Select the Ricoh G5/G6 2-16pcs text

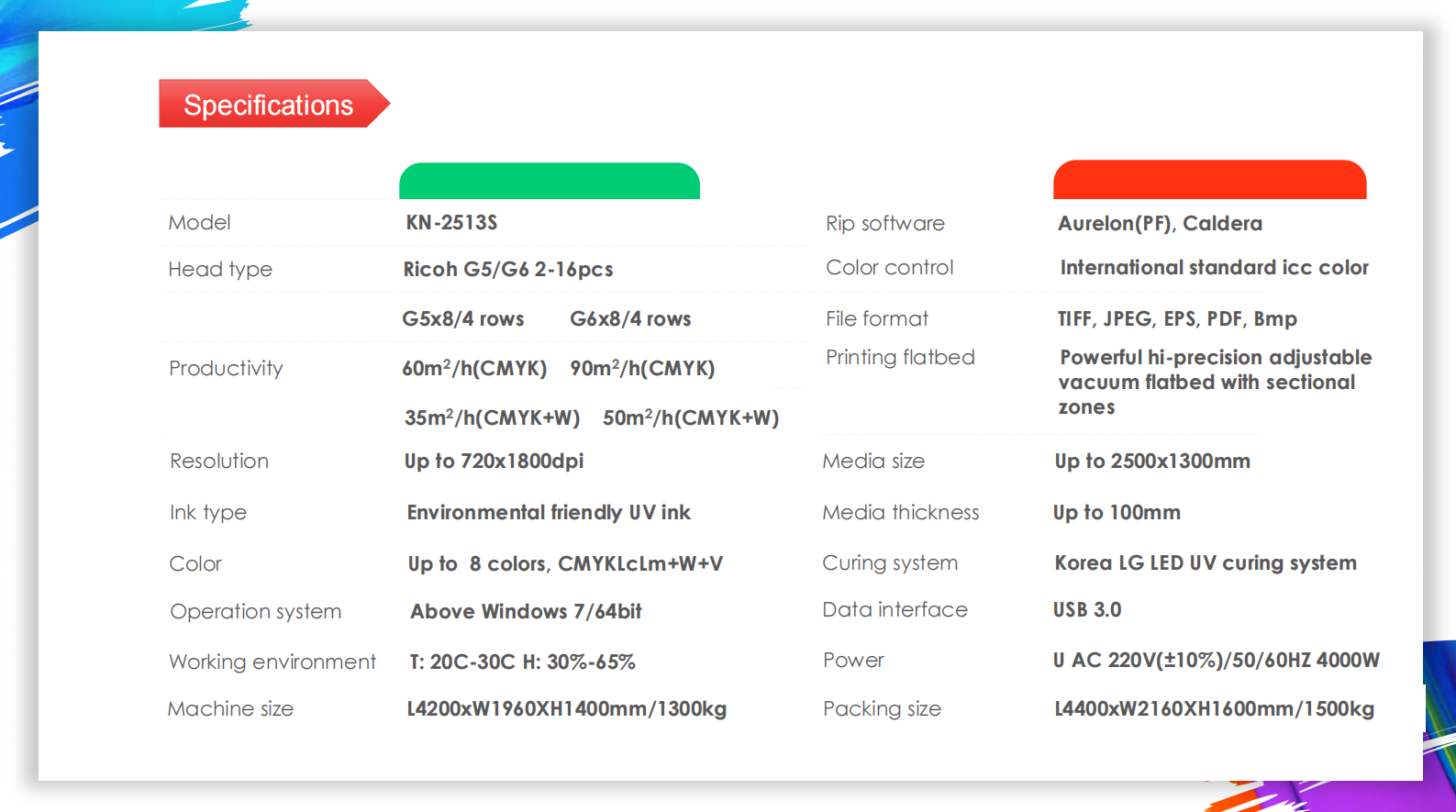point(507,270)
